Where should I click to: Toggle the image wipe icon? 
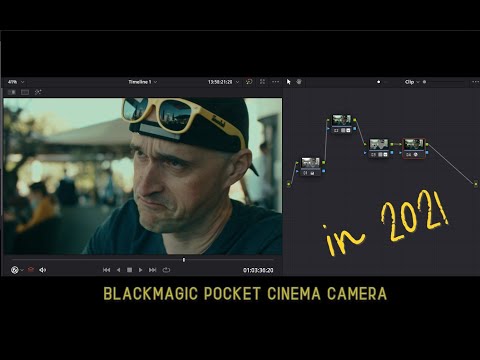point(12,92)
